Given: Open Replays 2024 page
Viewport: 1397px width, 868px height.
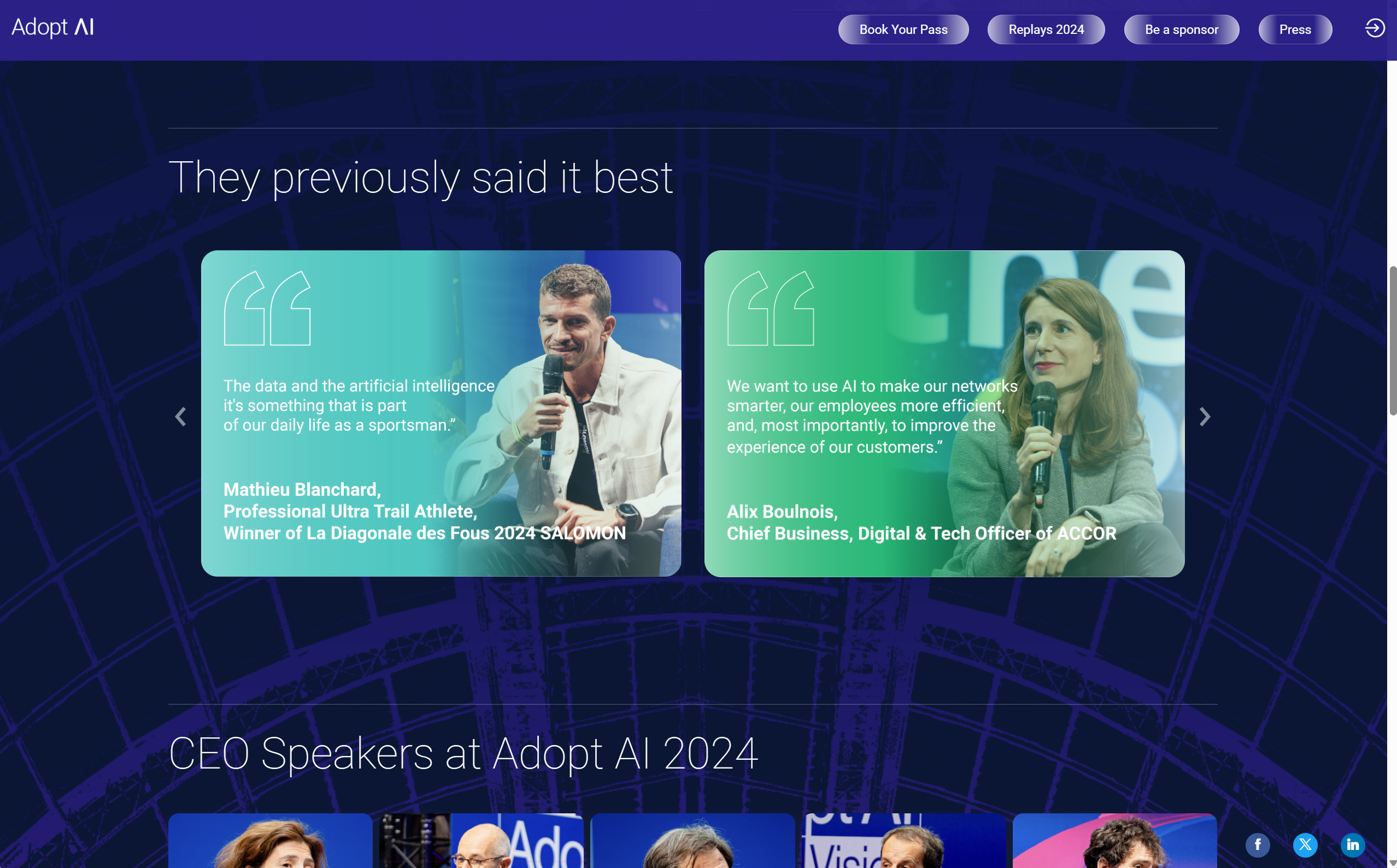Looking at the screenshot, I should click(1046, 30).
